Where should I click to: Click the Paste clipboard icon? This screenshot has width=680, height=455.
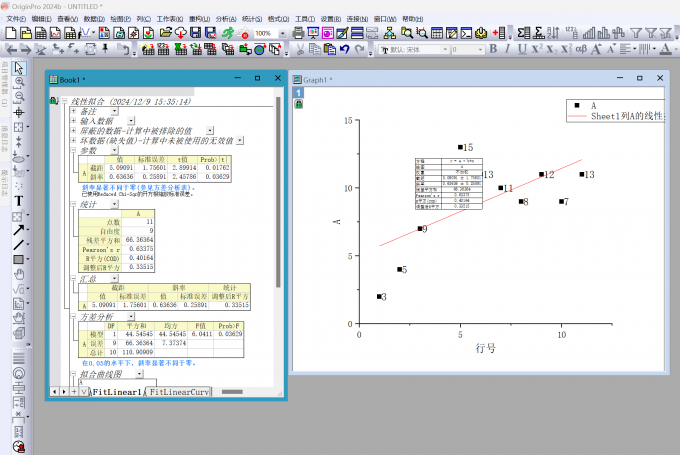(330, 49)
